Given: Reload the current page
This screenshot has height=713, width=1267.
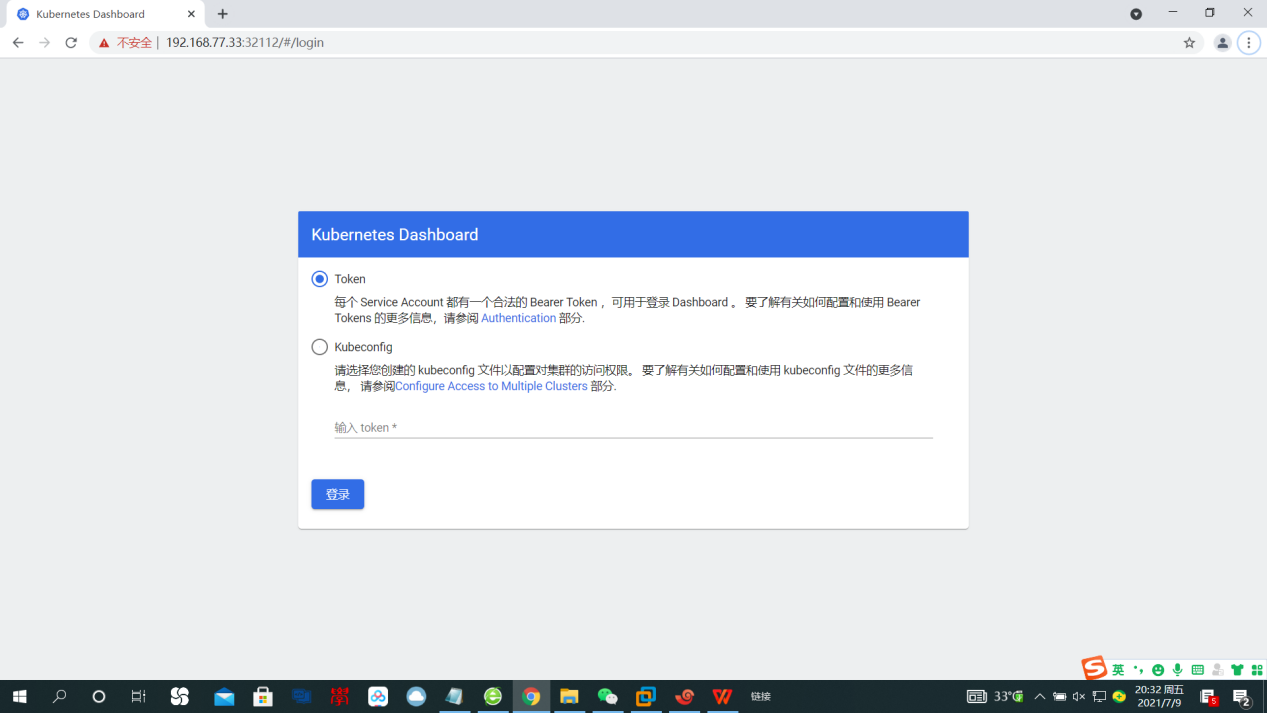Looking at the screenshot, I should 71,43.
